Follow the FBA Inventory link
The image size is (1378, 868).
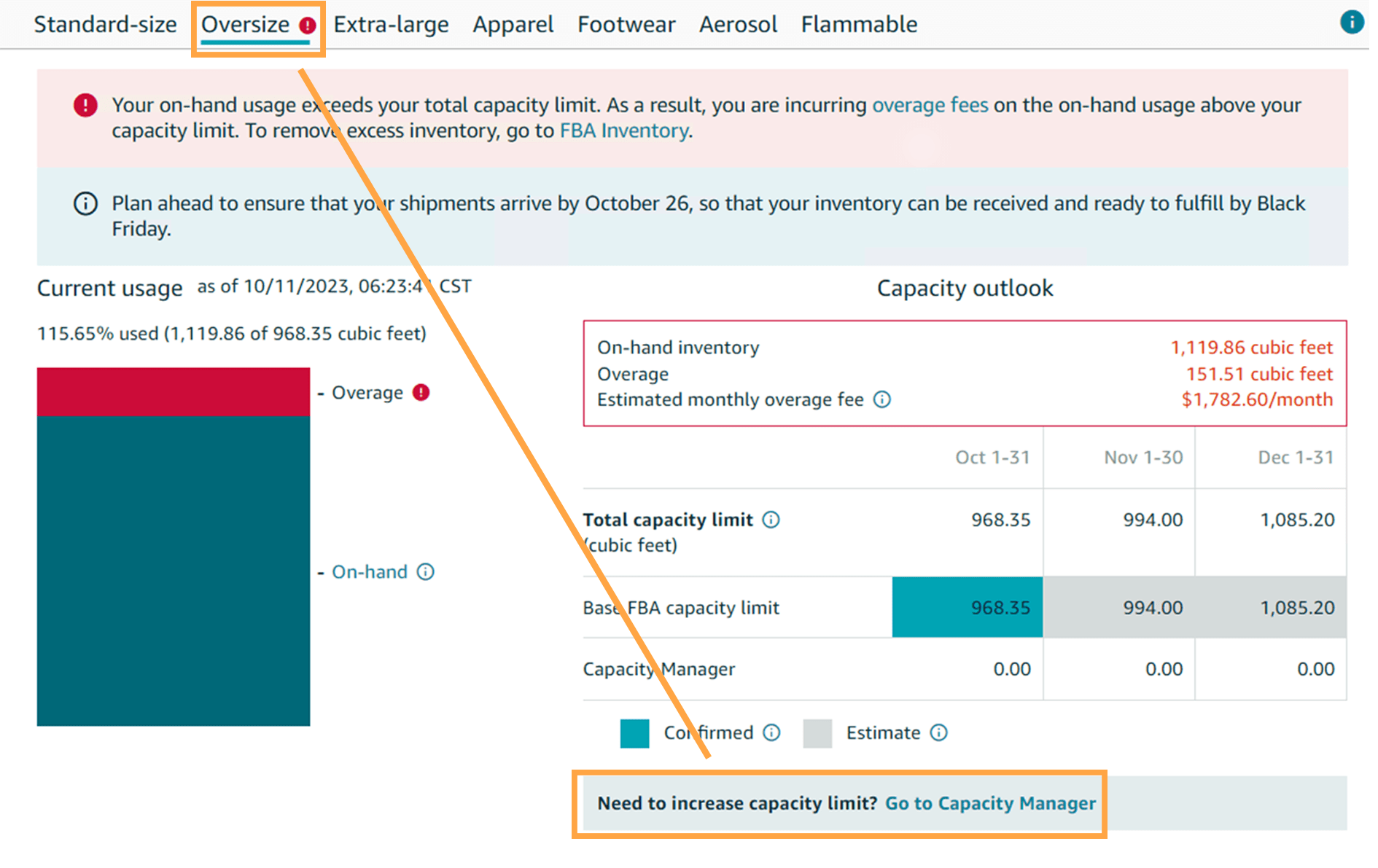tap(623, 131)
